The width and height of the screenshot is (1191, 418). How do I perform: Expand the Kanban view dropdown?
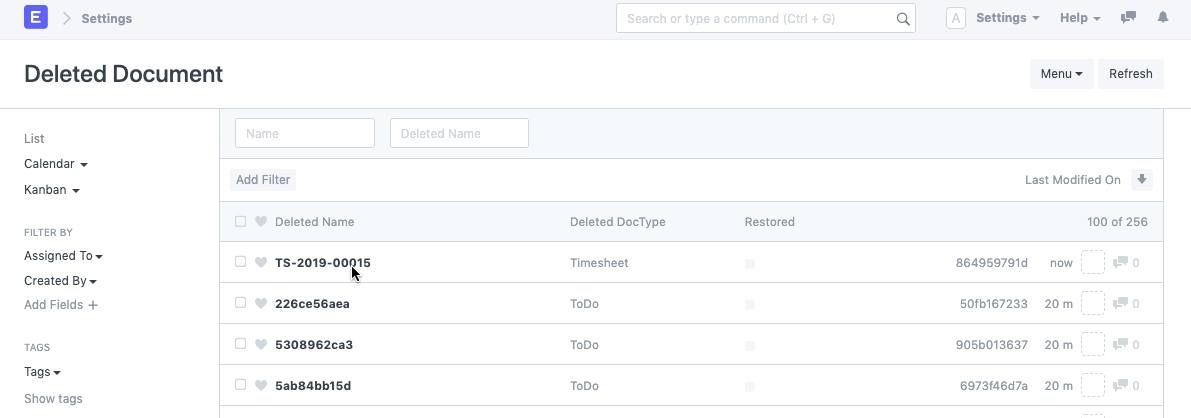[x=52, y=190]
